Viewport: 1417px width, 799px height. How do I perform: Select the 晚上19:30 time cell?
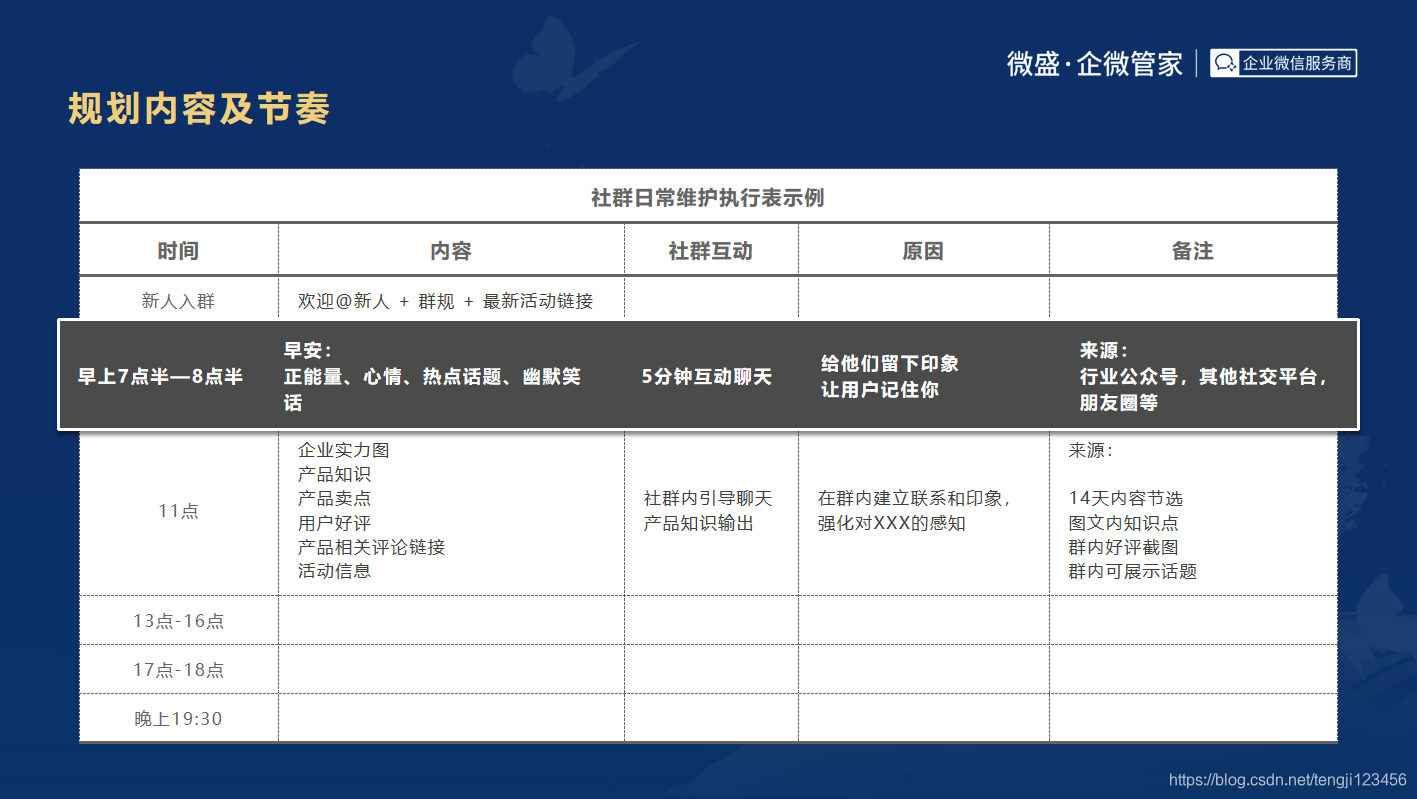[178, 719]
